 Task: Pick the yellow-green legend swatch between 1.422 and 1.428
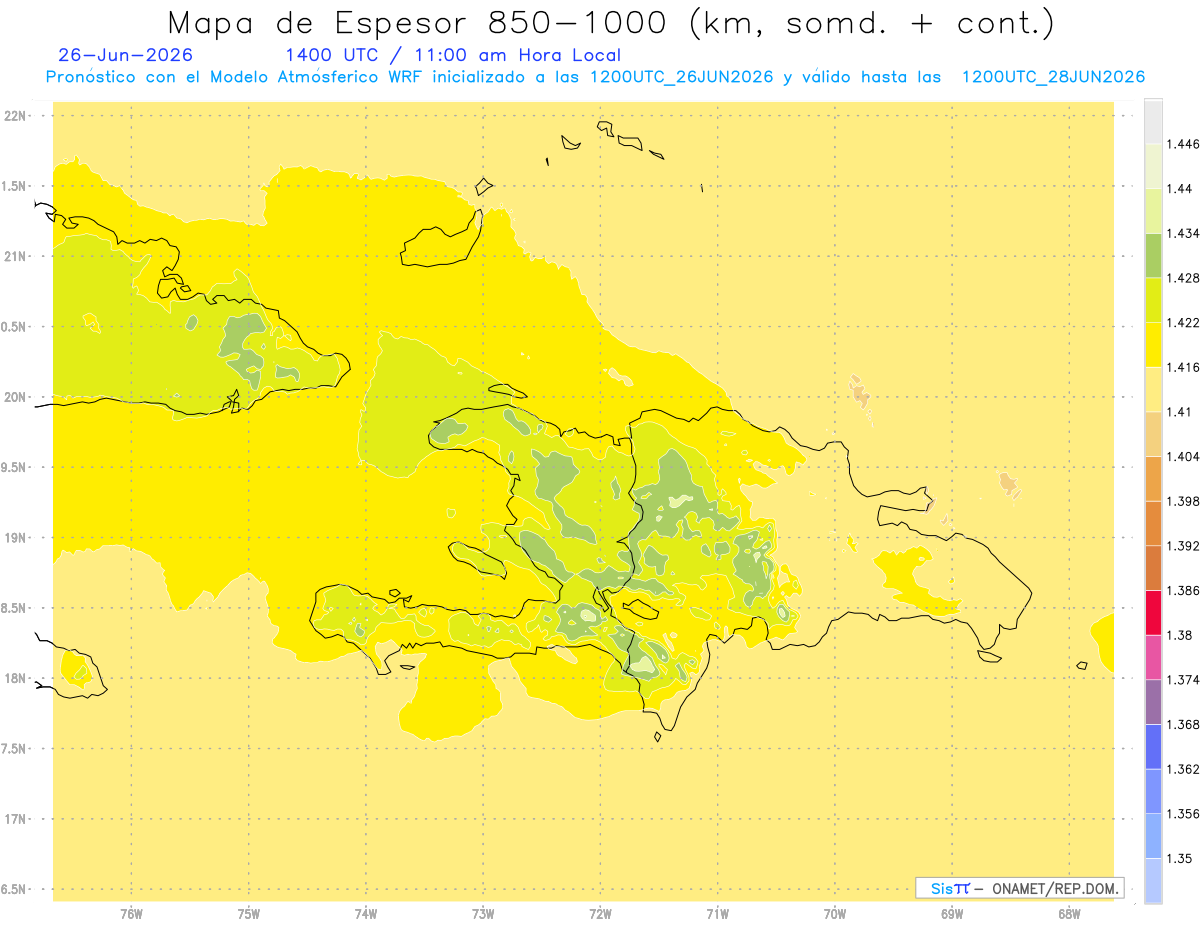(1153, 300)
